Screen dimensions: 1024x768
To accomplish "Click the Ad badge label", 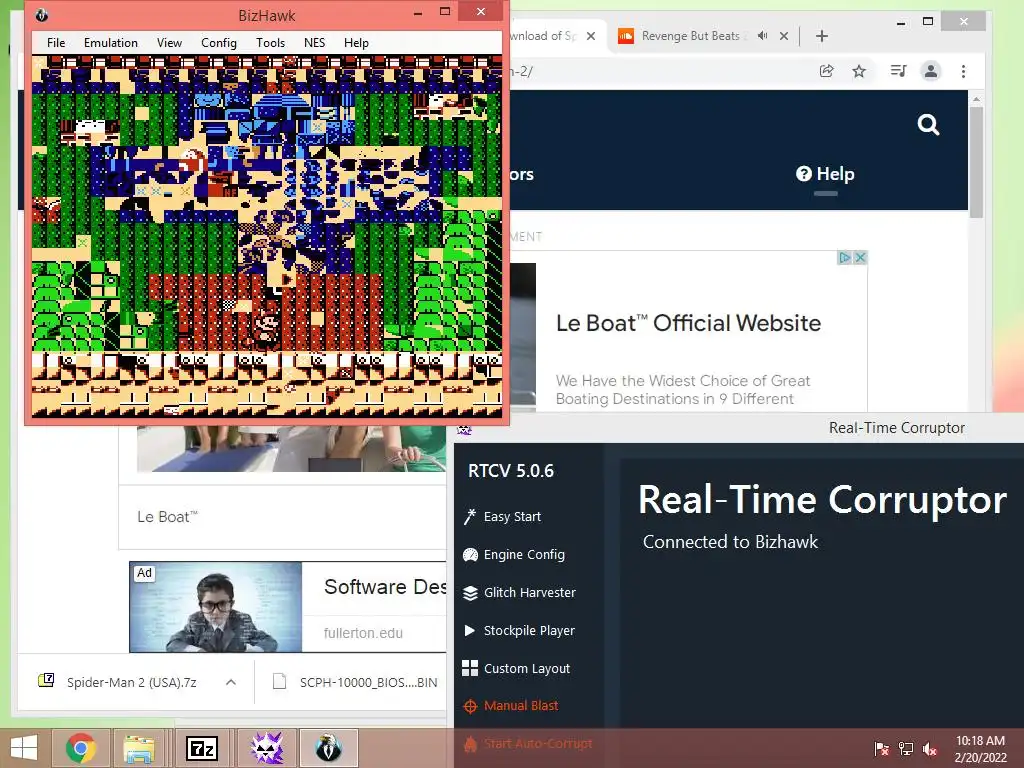I will coord(144,573).
